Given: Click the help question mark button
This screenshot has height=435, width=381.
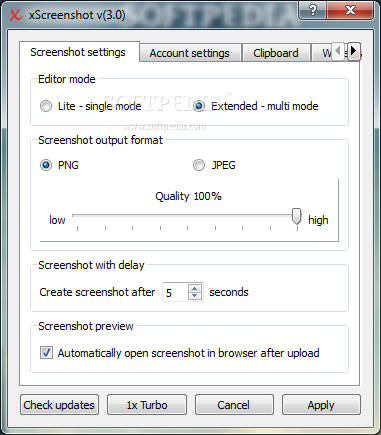Looking at the screenshot, I should pyautogui.click(x=312, y=10).
